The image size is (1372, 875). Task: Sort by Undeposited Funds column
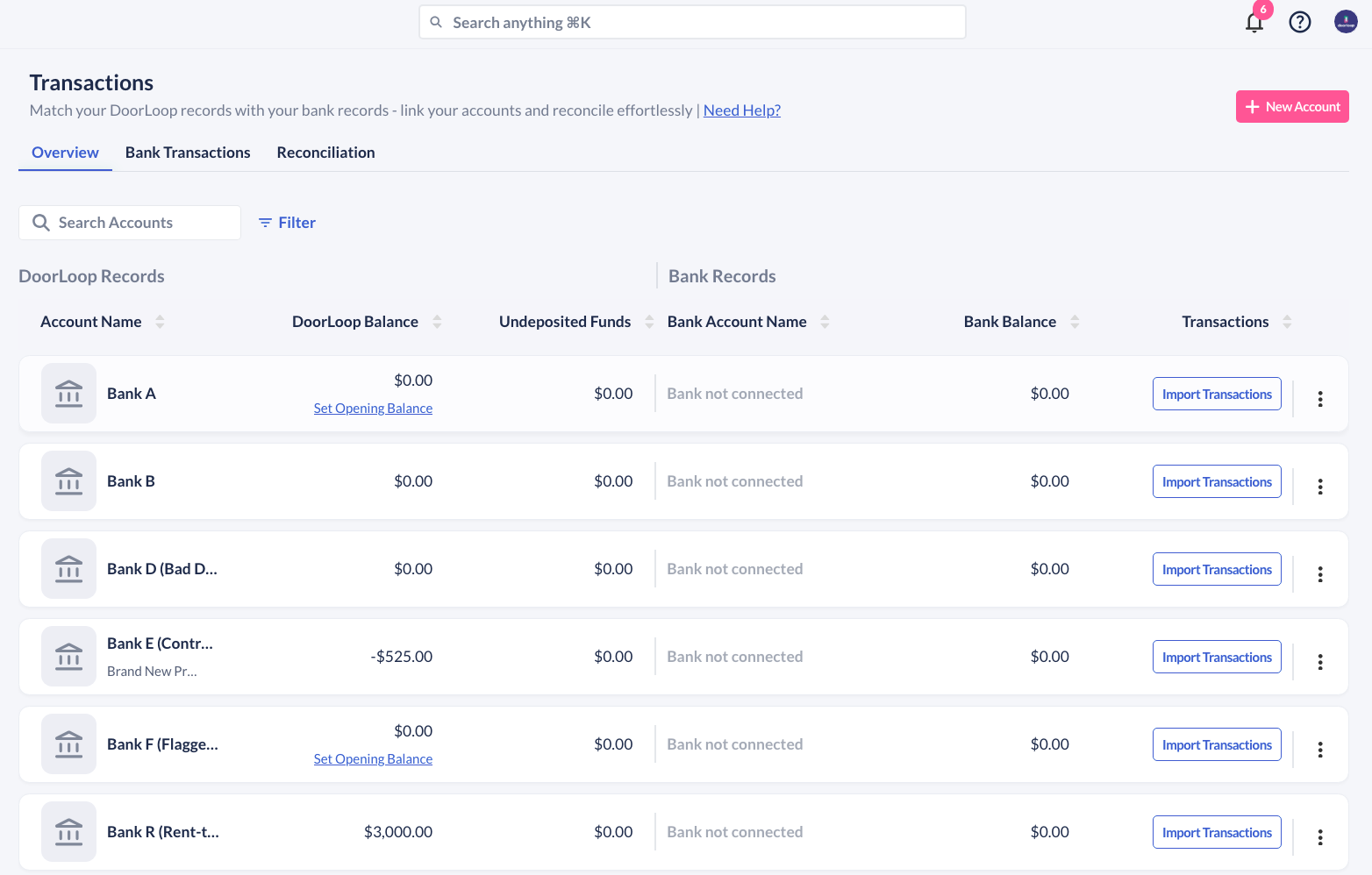649,322
